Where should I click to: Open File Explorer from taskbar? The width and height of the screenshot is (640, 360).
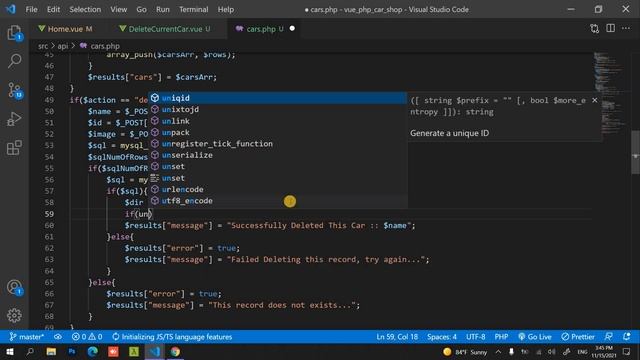point(51,351)
